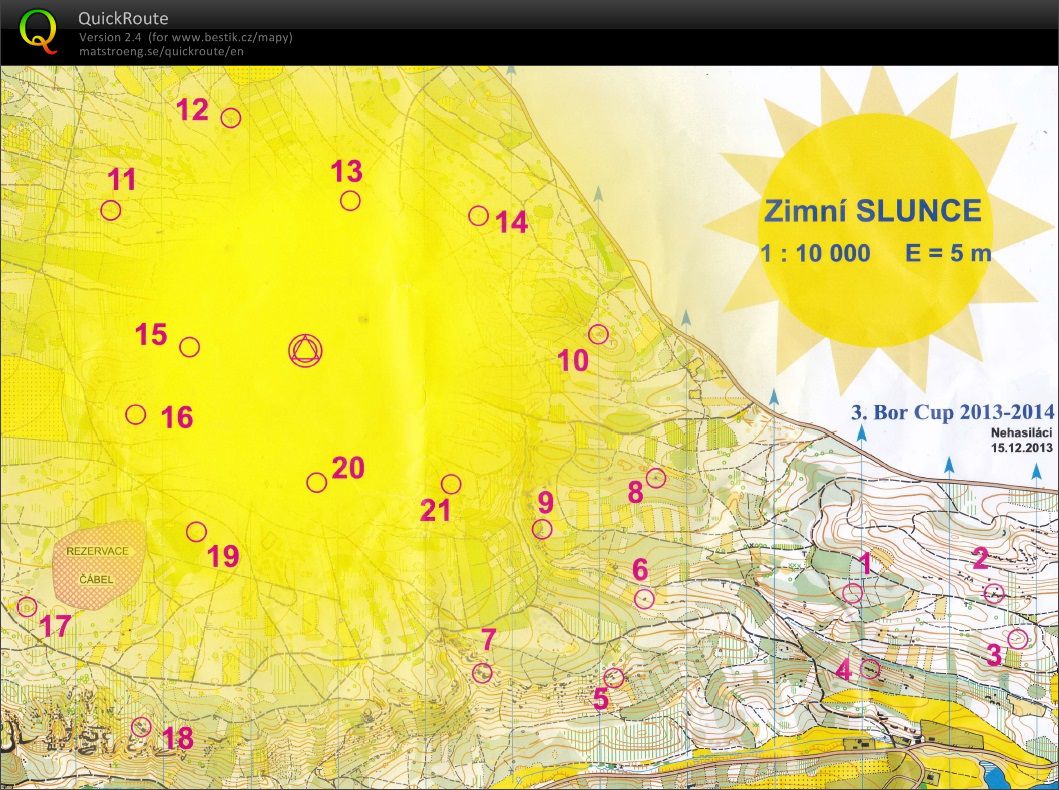Click the control circle marked 4
Image resolution: width=1059 pixels, height=790 pixels.
point(870,669)
